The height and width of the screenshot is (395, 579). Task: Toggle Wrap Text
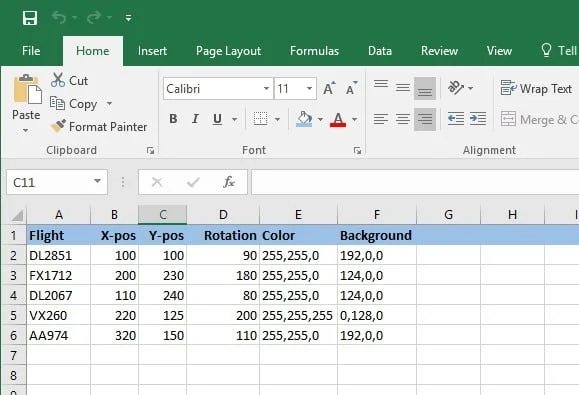(x=536, y=88)
